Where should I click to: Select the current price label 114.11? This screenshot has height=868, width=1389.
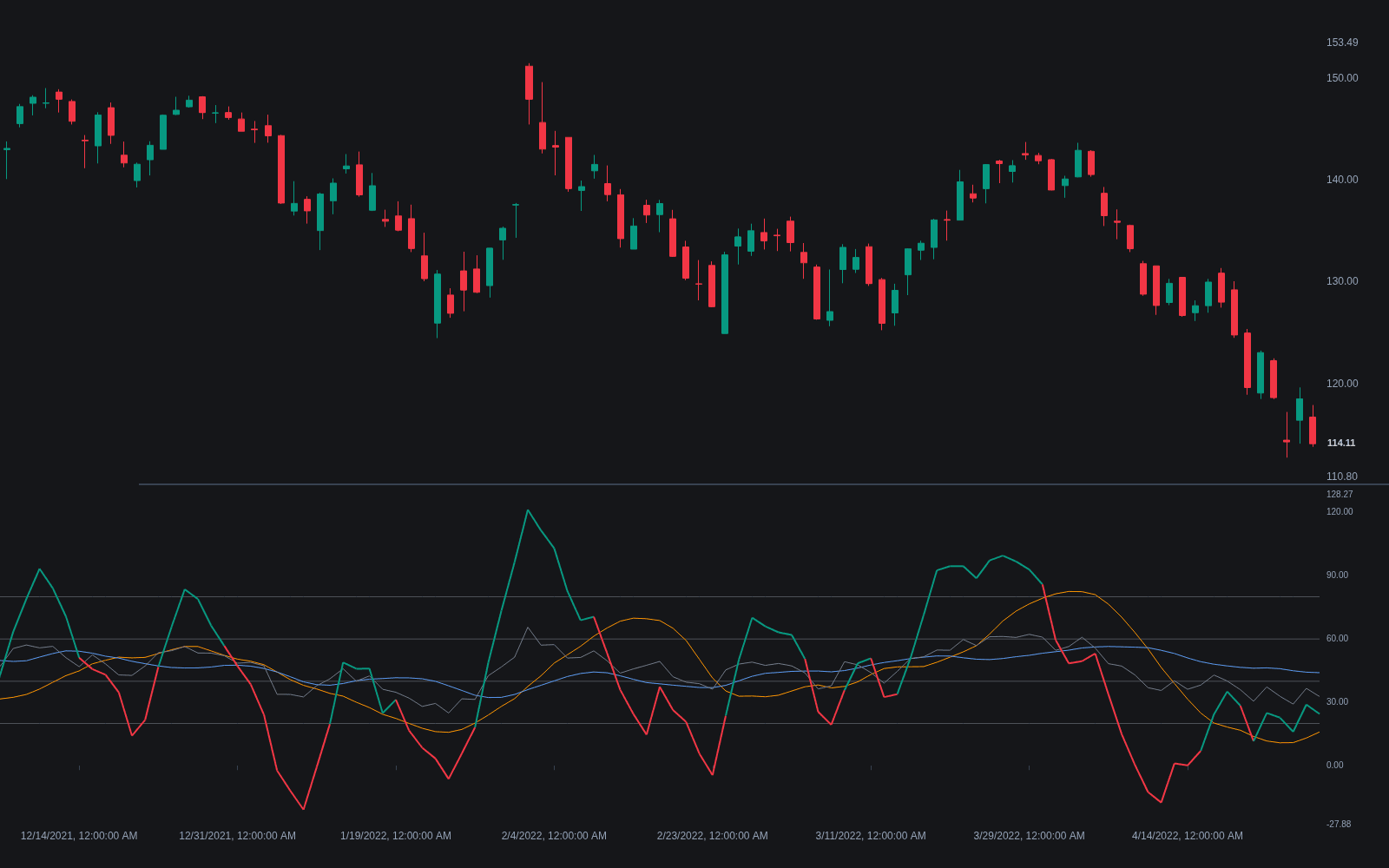coord(1341,443)
